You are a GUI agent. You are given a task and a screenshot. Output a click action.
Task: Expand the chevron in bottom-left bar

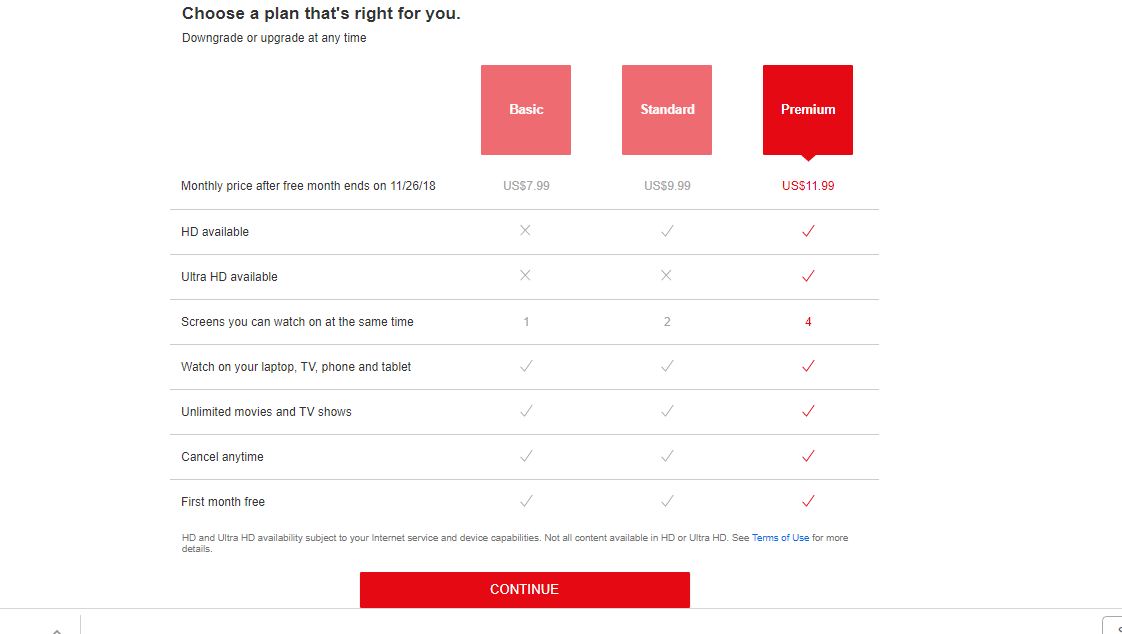pyautogui.click(x=57, y=630)
